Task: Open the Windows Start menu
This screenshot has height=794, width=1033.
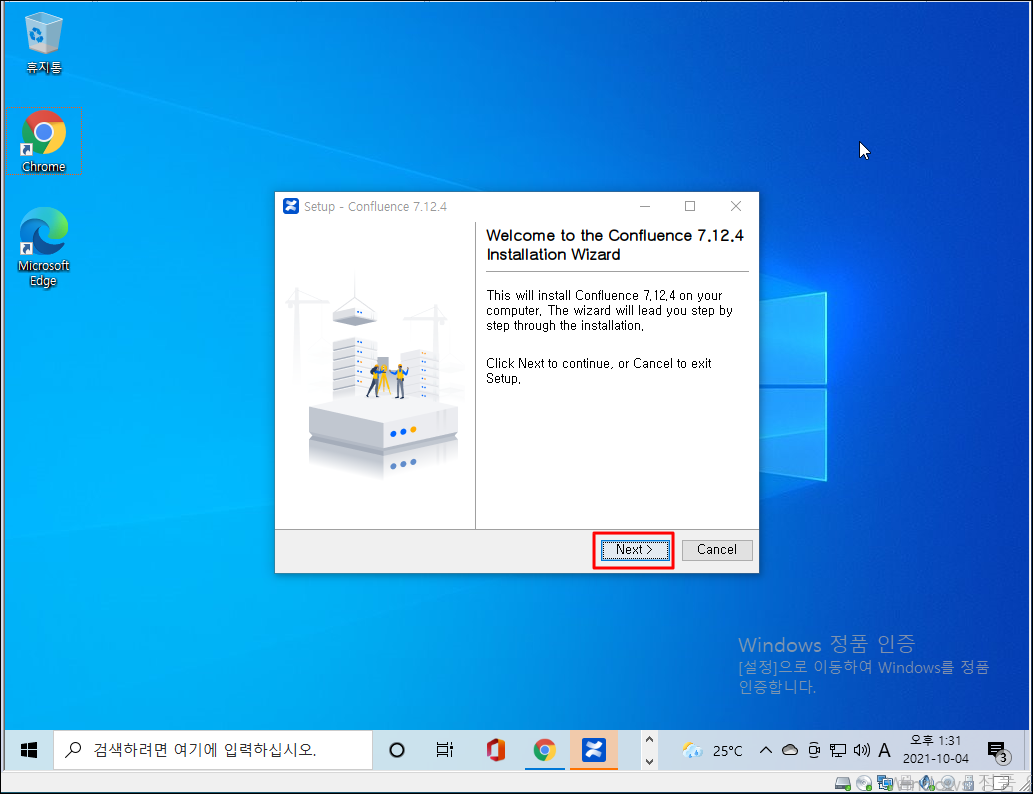Action: coord(29,750)
